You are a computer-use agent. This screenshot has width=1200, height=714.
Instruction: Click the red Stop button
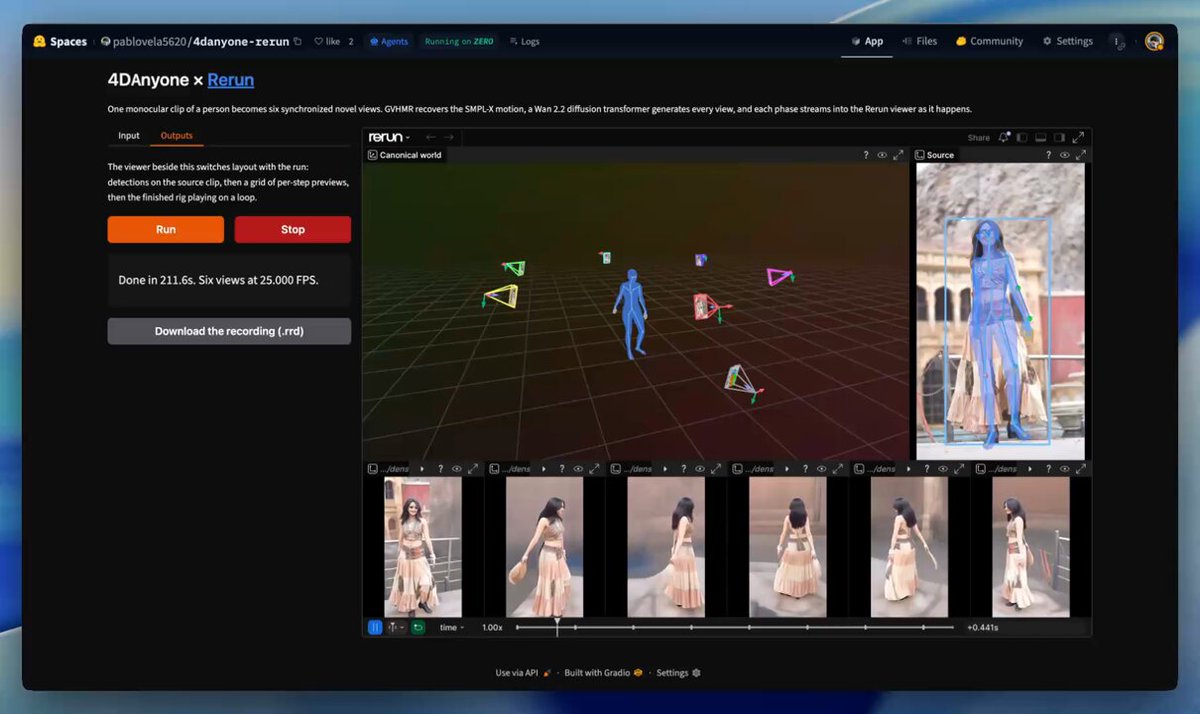click(x=293, y=229)
